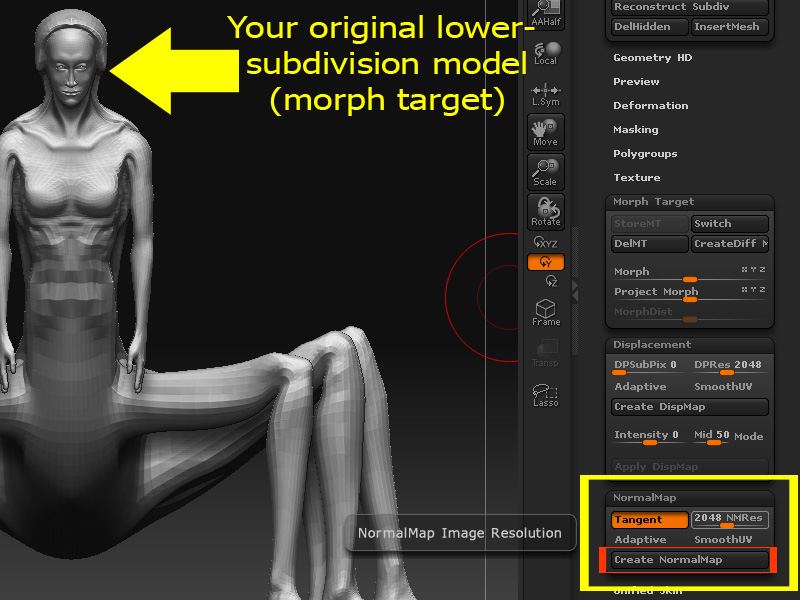Screen dimensions: 800x600
Task: Activate the Rotate tool
Action: 545,212
